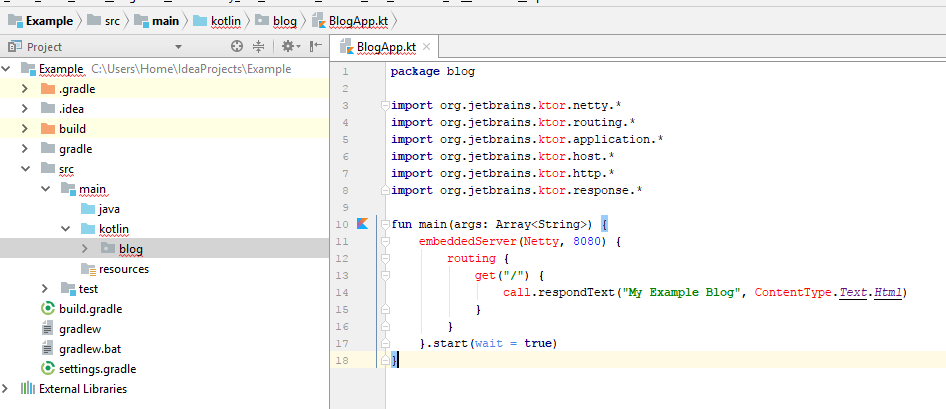The image size is (946, 409).
Task: Expand the .idea folder
Action: [x=25, y=109]
